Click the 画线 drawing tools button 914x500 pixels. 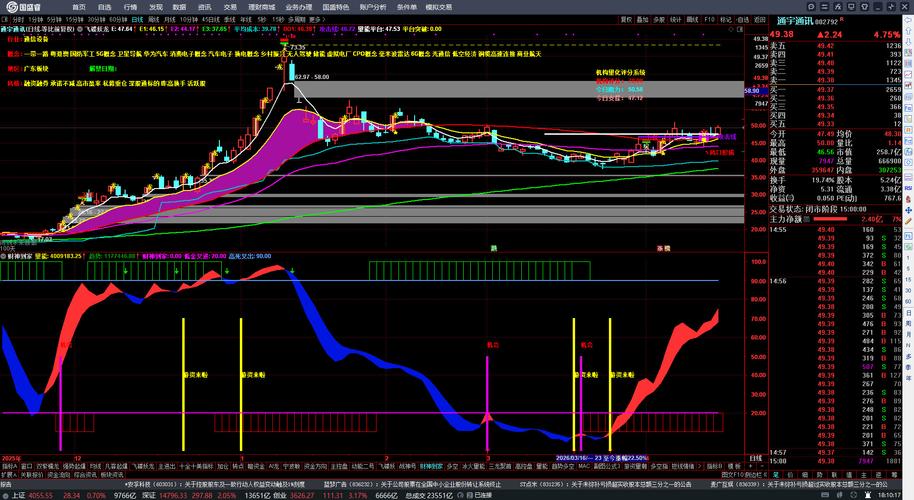point(692,19)
